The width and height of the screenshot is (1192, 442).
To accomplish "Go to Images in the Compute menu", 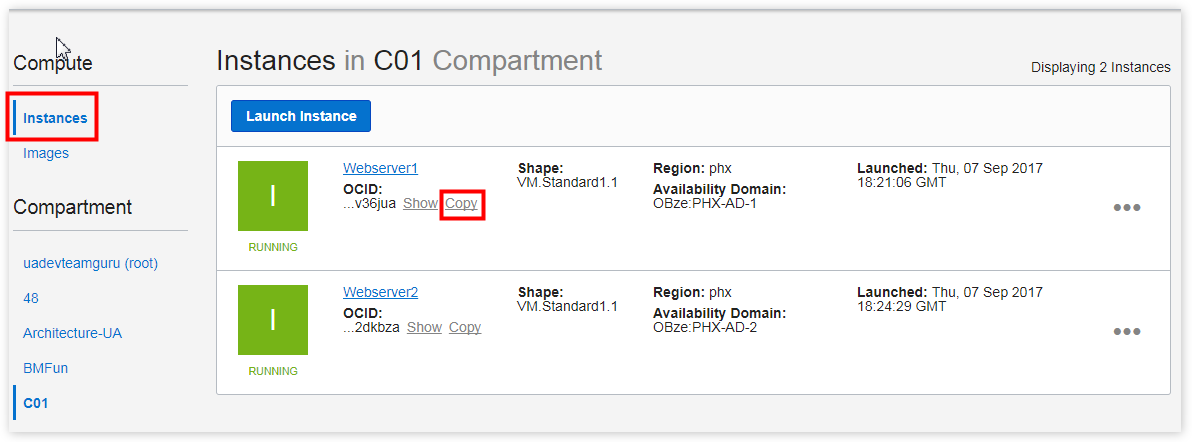I will pos(46,153).
